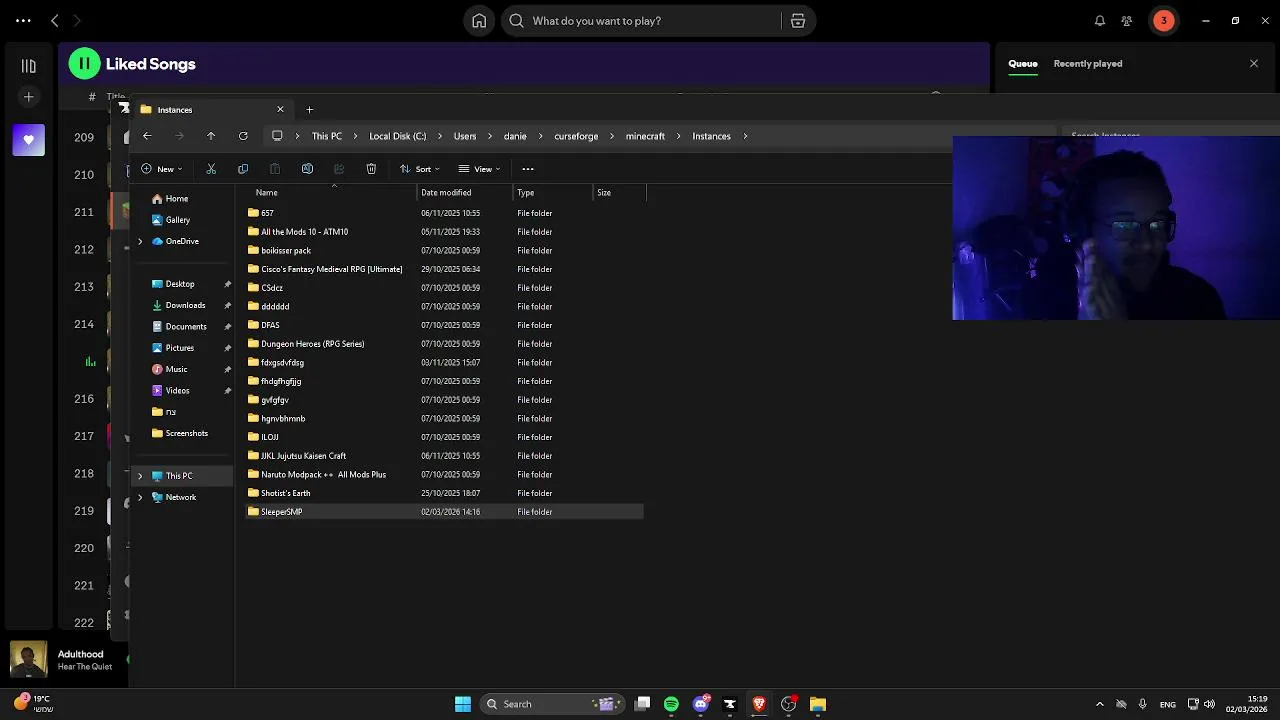Select folder All the Mods 10 - ATM10
Screen dimensions: 1280x720
coord(445,232)
